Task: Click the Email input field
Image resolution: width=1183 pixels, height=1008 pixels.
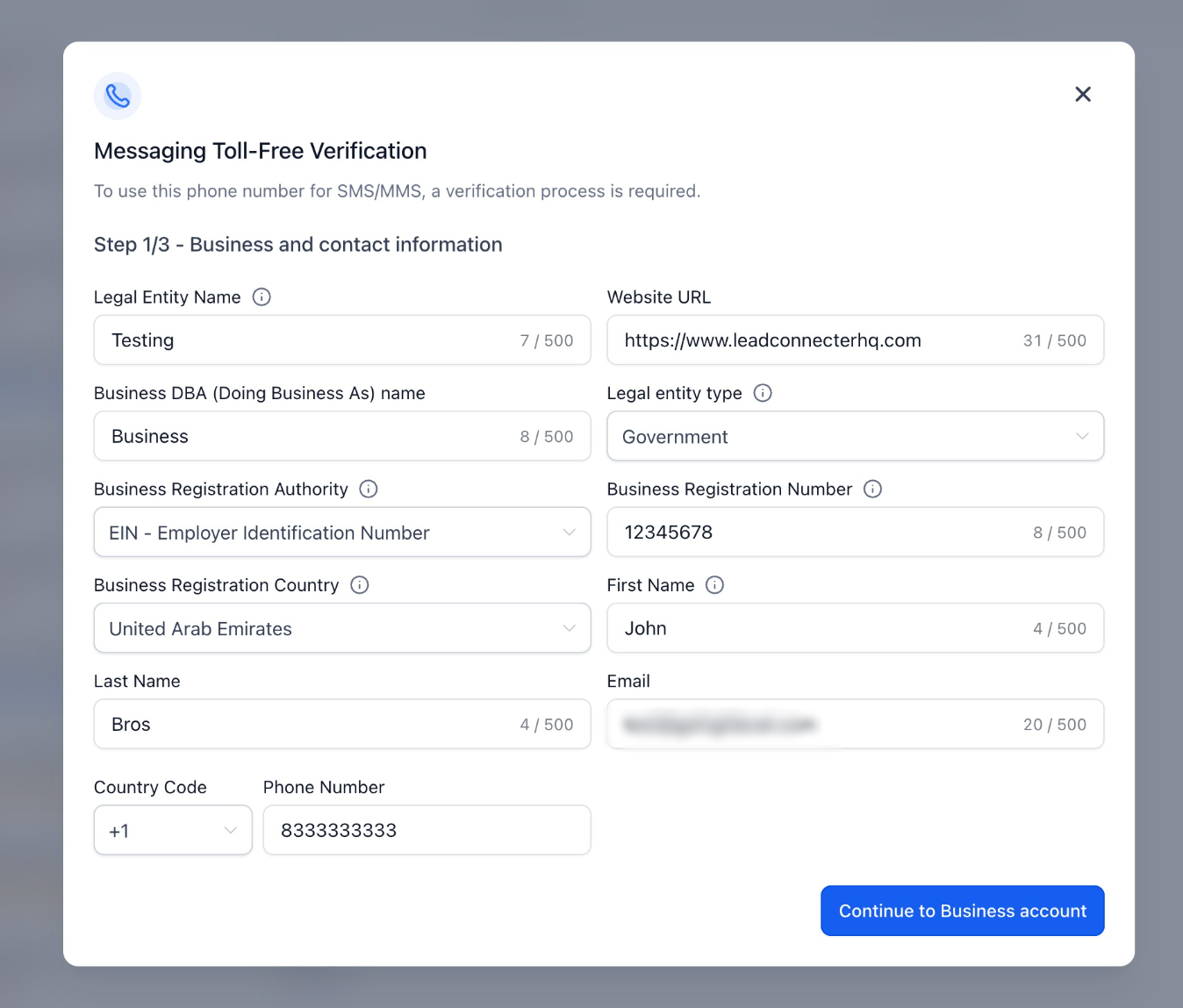Action: [855, 725]
